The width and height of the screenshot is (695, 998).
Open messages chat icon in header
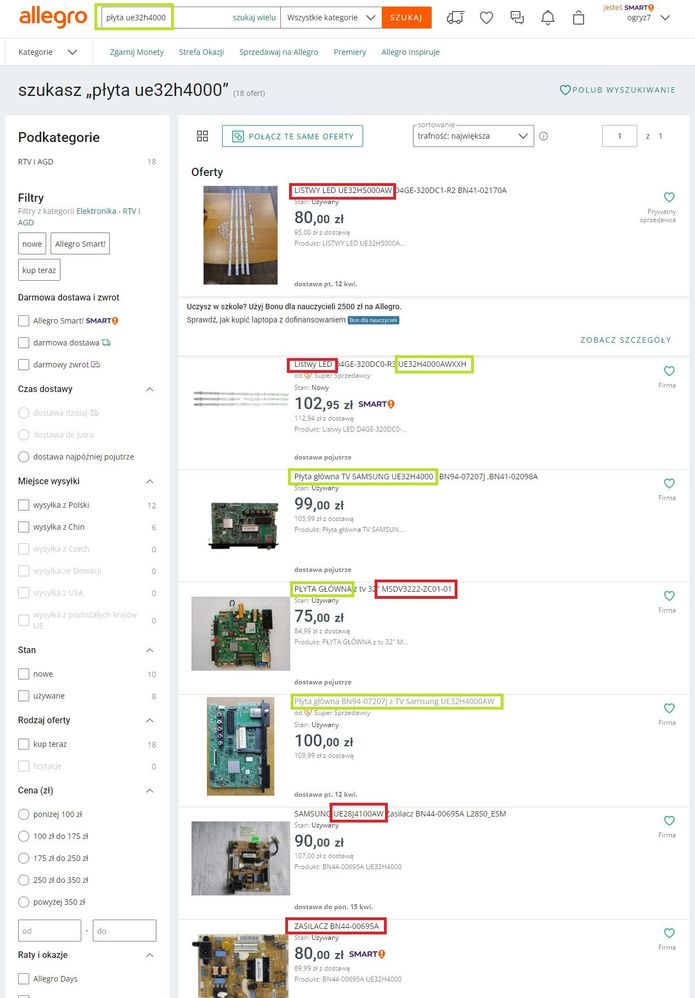pyautogui.click(x=517, y=18)
